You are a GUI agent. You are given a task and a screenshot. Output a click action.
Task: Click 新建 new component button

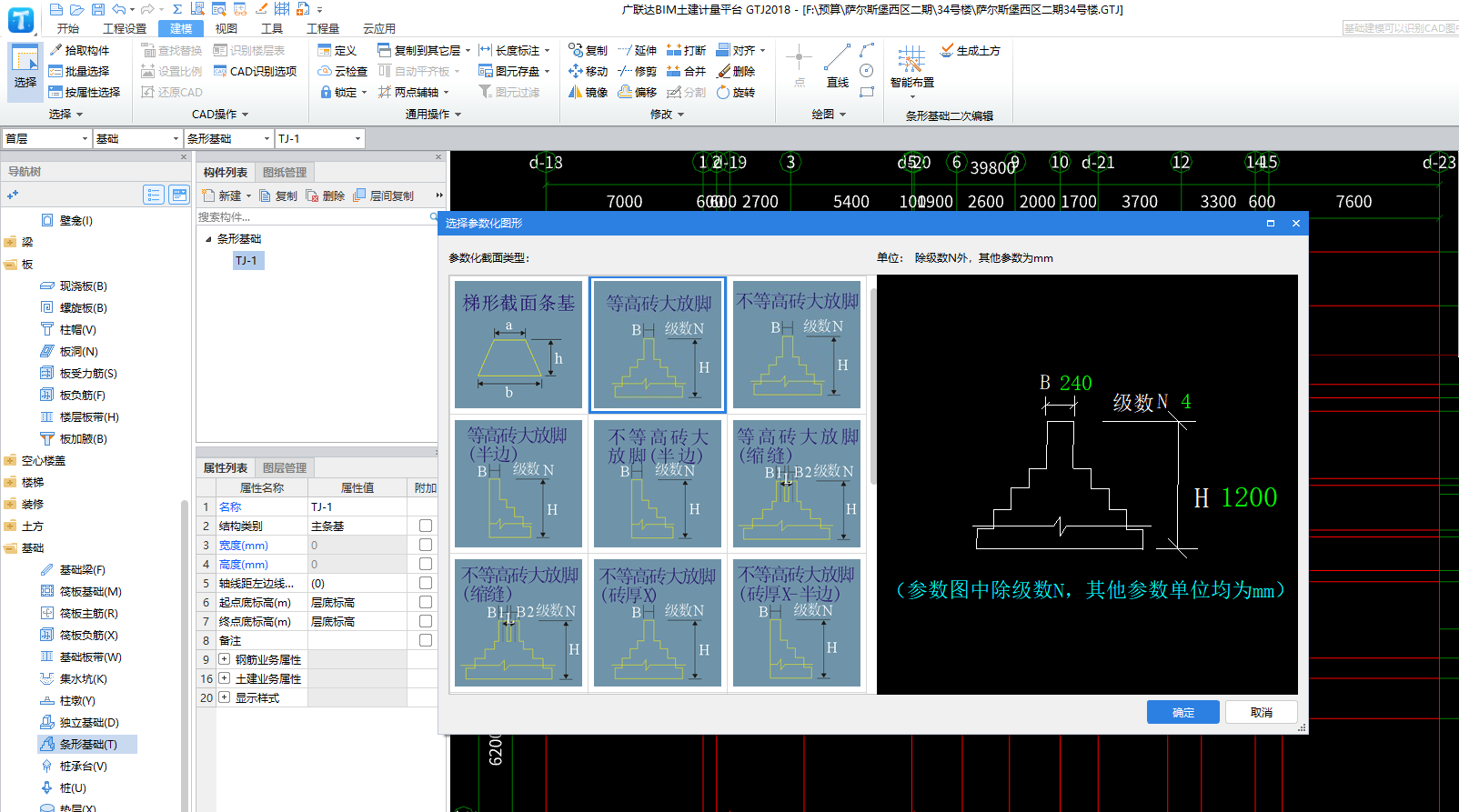pyautogui.click(x=226, y=195)
